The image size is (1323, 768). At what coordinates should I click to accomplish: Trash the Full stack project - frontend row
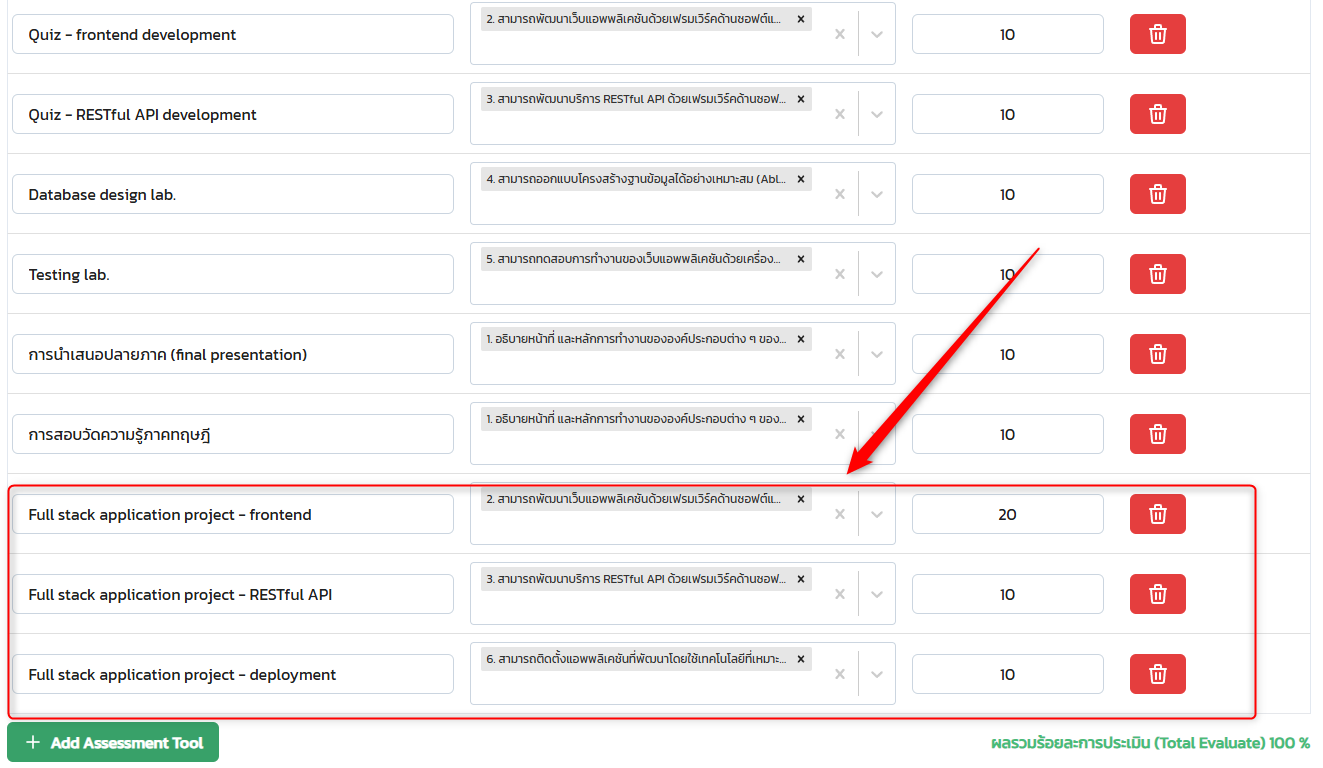pos(1157,514)
